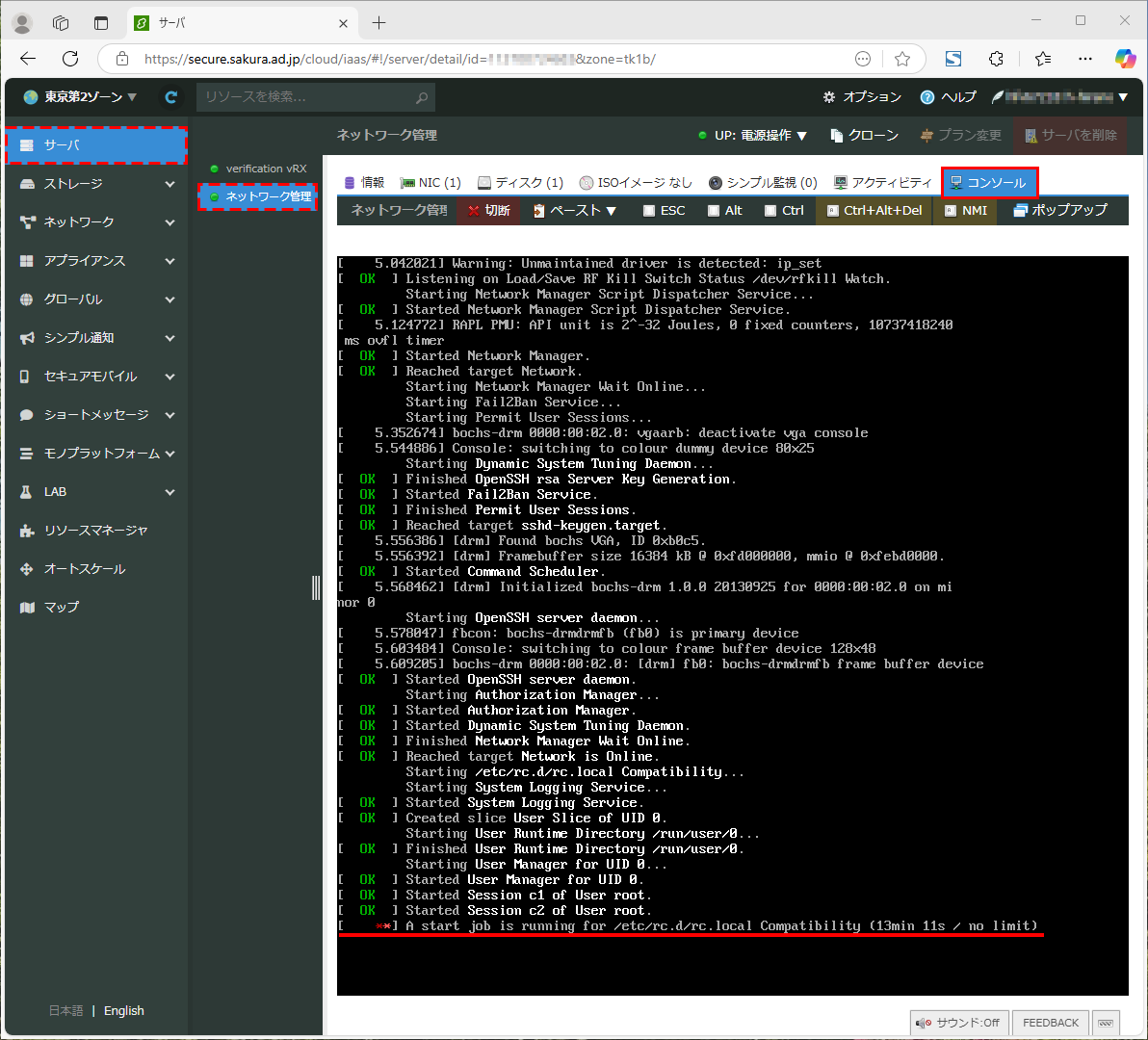Open a new browser tab with the plus
The height and width of the screenshot is (1040, 1148).
coord(378,23)
